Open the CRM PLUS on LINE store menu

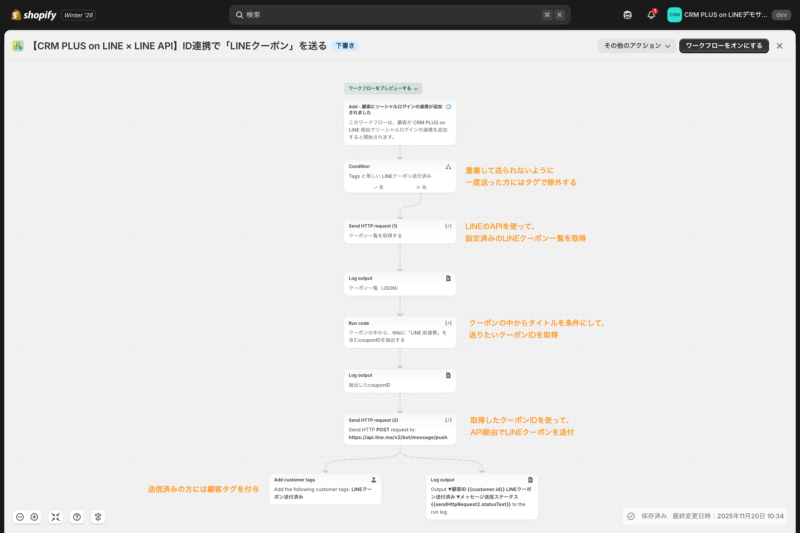pyautogui.click(x=729, y=15)
